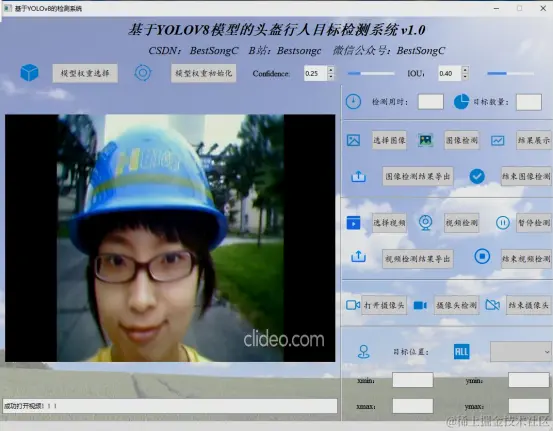Image resolution: width=554 pixels, height=432 pixels.
Task: Click the crossed-out camera icon
Action: pos(493,304)
